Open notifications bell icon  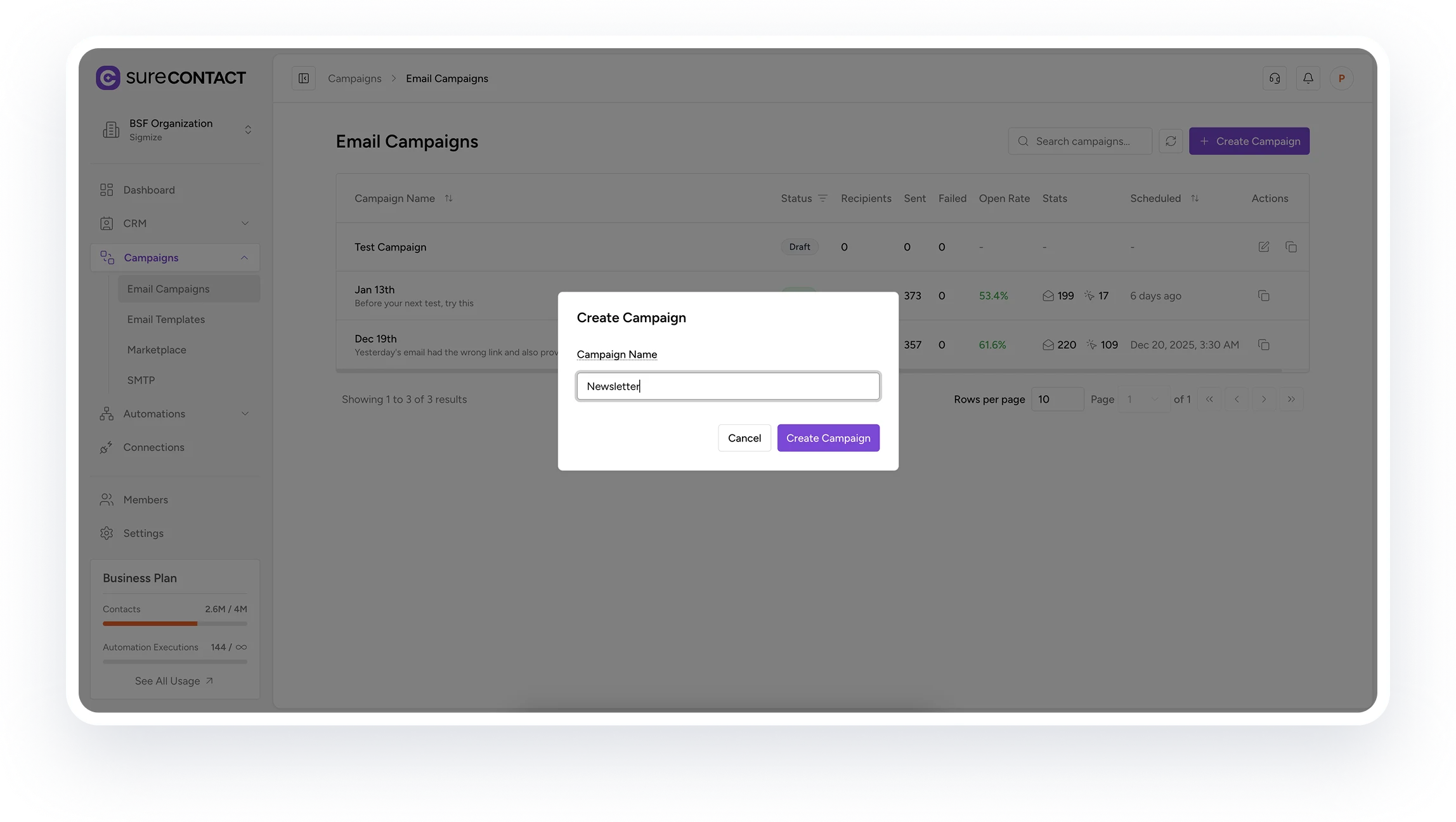(x=1308, y=78)
